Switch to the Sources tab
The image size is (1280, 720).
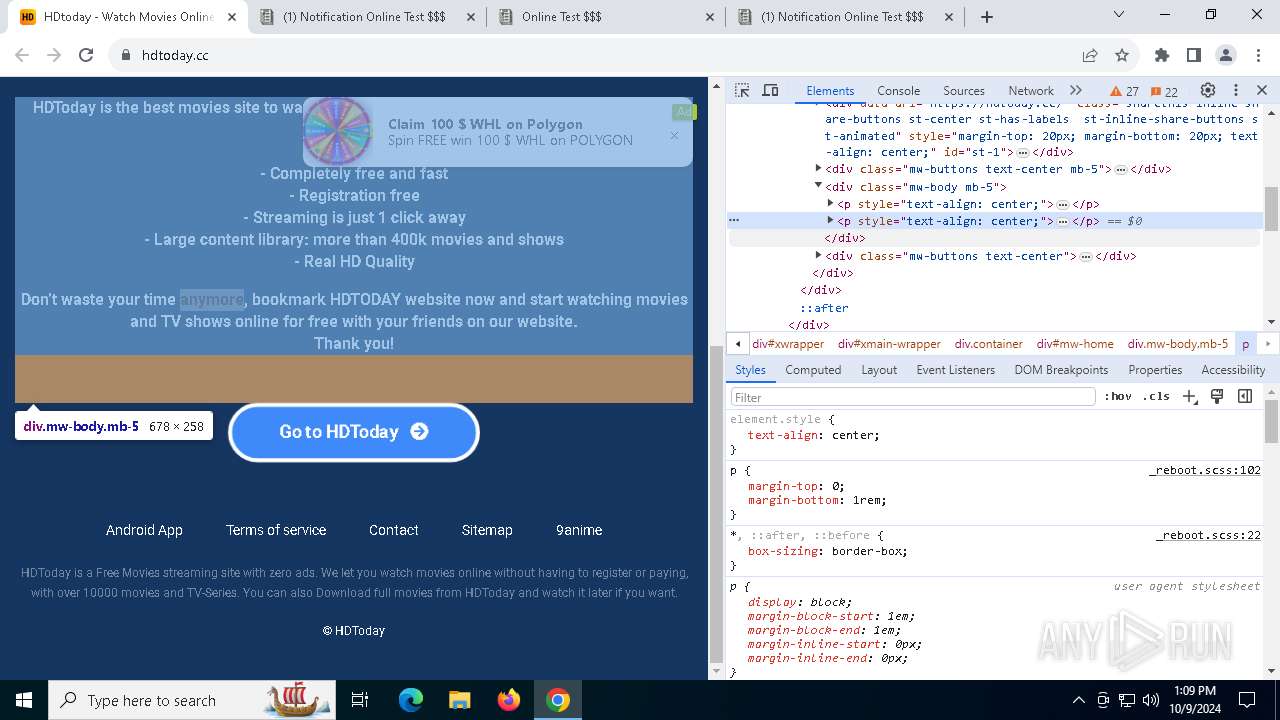pos(964,90)
